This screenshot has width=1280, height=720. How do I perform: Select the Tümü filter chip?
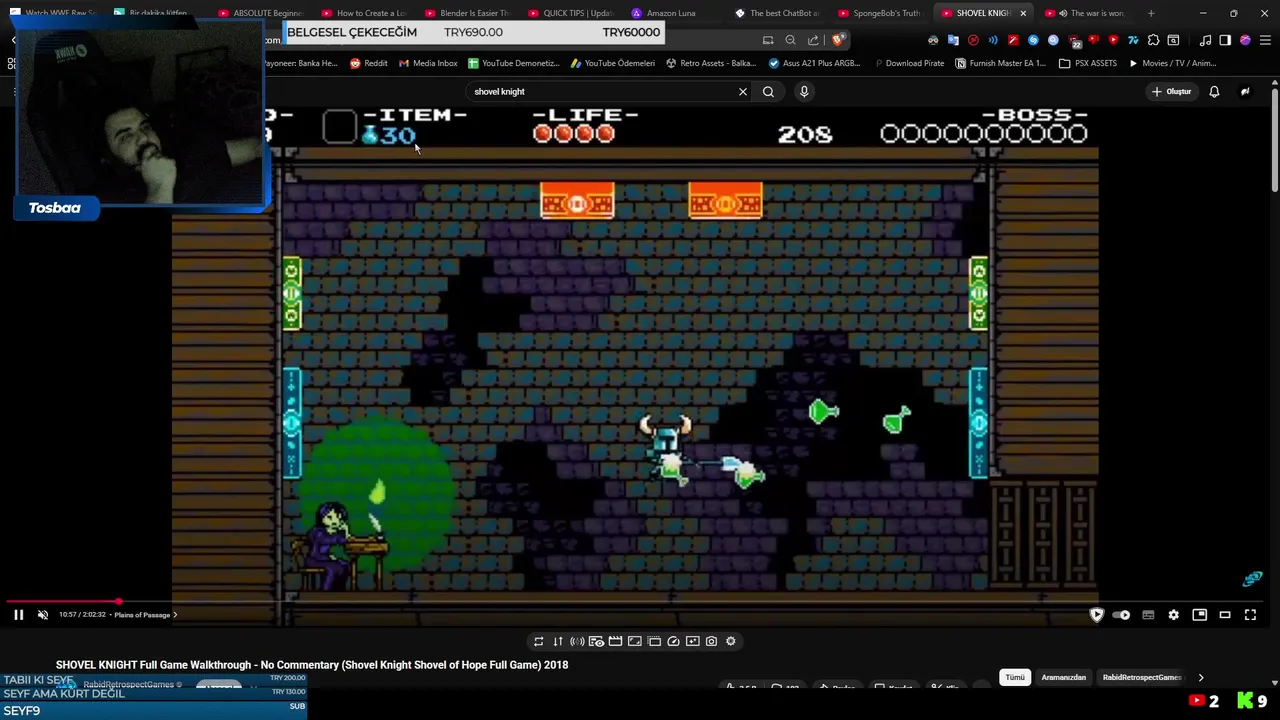pos(1015,677)
